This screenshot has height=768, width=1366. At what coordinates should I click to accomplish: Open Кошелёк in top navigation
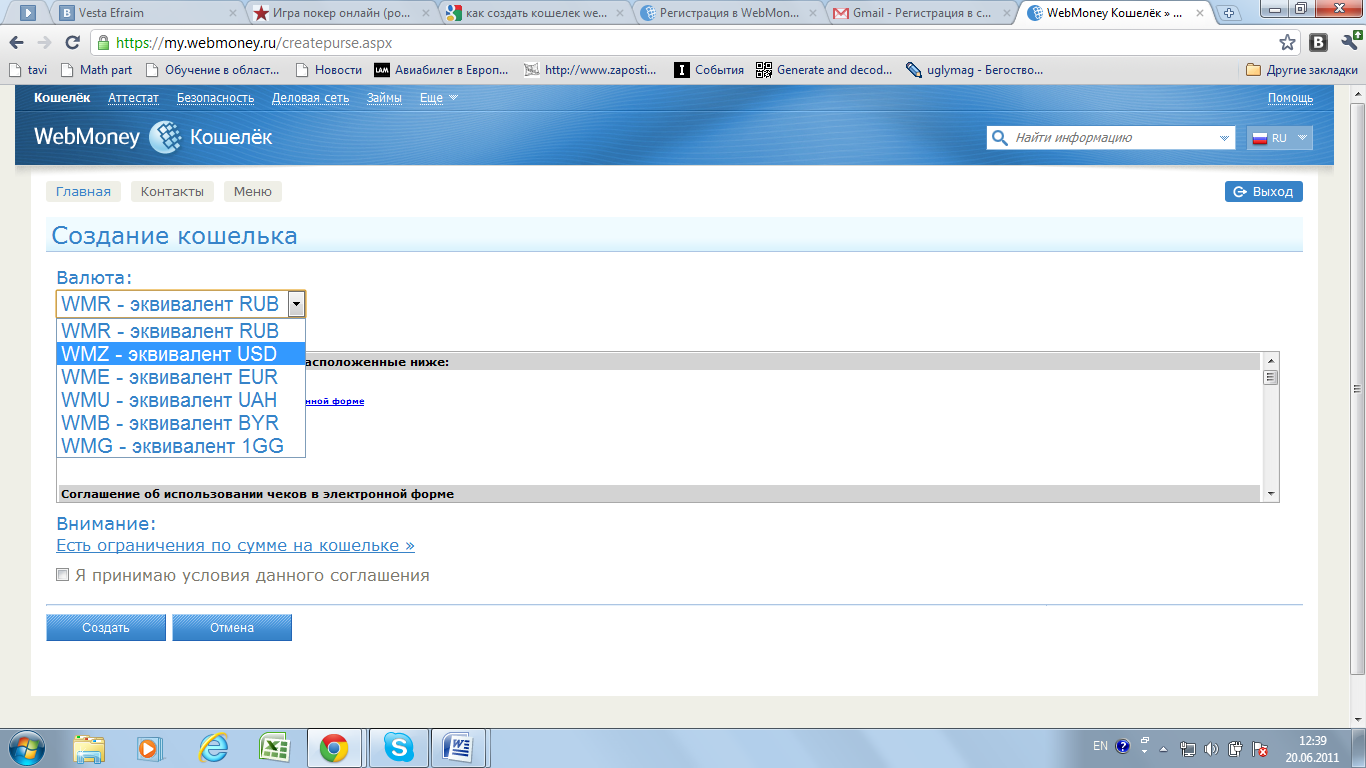tap(62, 98)
